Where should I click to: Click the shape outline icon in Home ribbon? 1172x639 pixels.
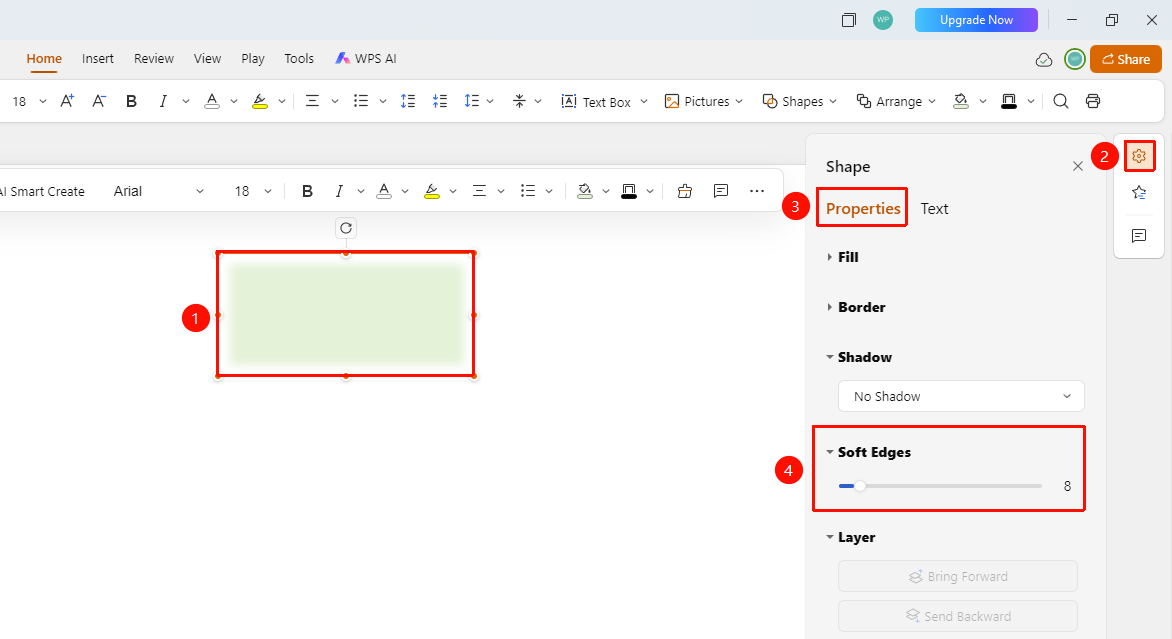point(1009,101)
